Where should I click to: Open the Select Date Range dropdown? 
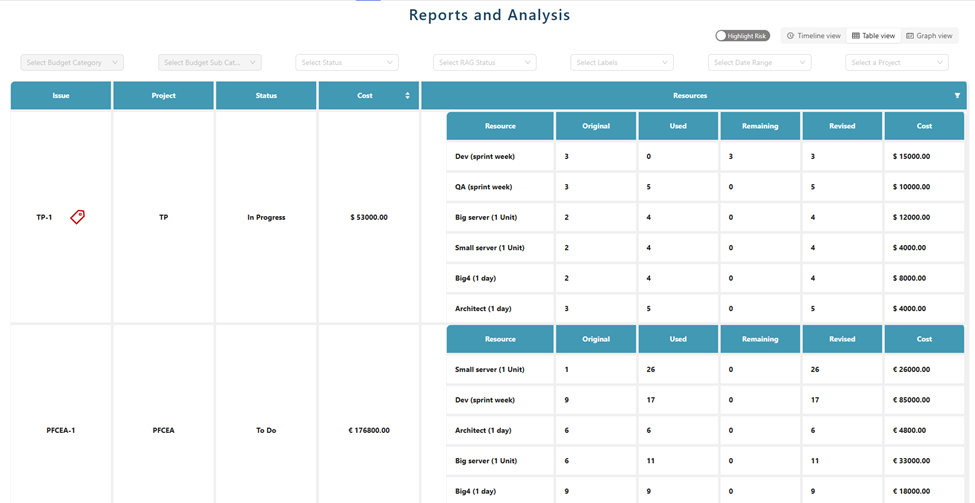(x=760, y=63)
